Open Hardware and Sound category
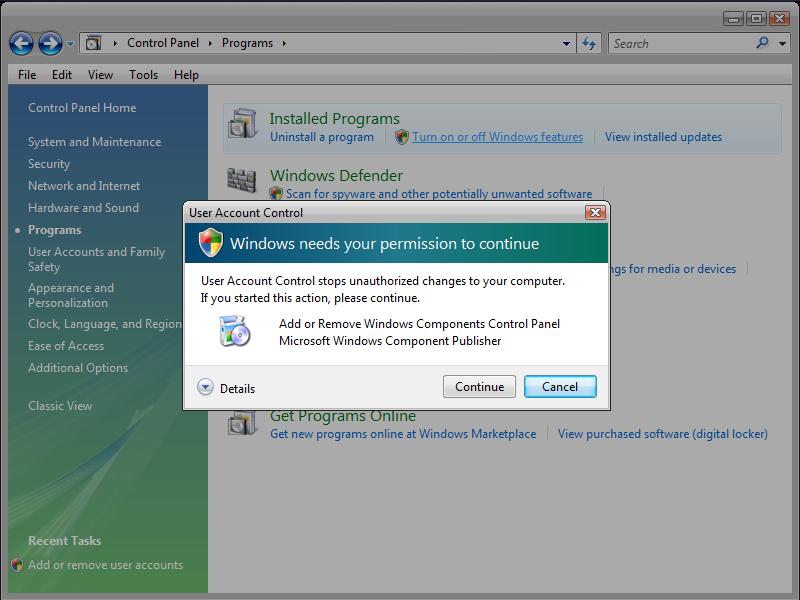Viewport: 800px width, 600px height. [83, 208]
